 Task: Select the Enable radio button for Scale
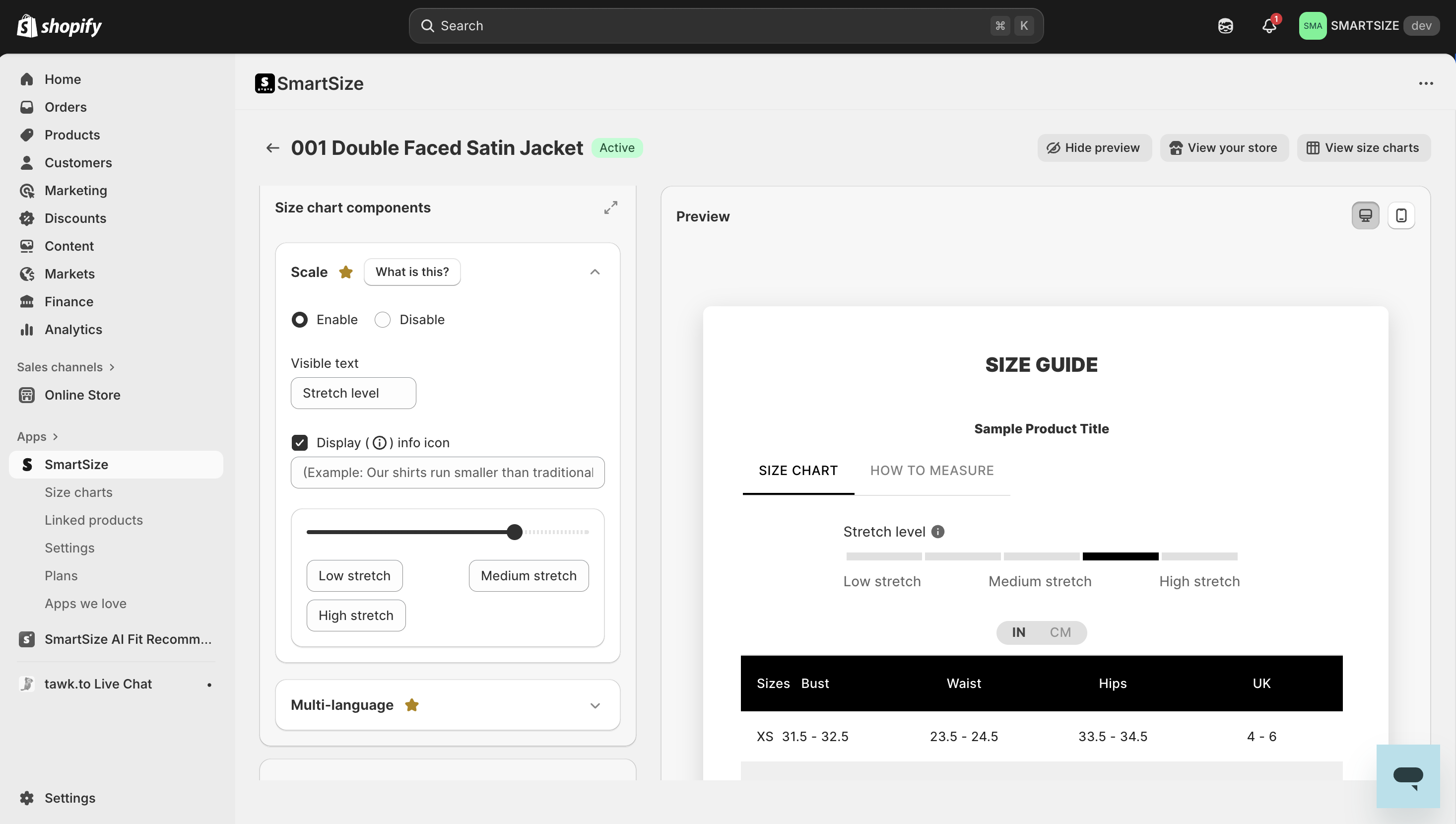coord(300,320)
